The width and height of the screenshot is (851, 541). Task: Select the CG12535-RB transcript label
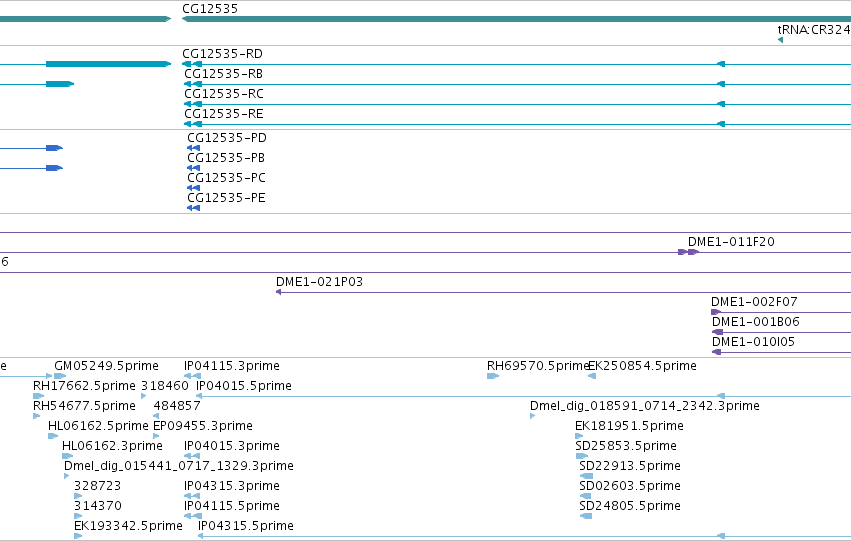[224, 74]
